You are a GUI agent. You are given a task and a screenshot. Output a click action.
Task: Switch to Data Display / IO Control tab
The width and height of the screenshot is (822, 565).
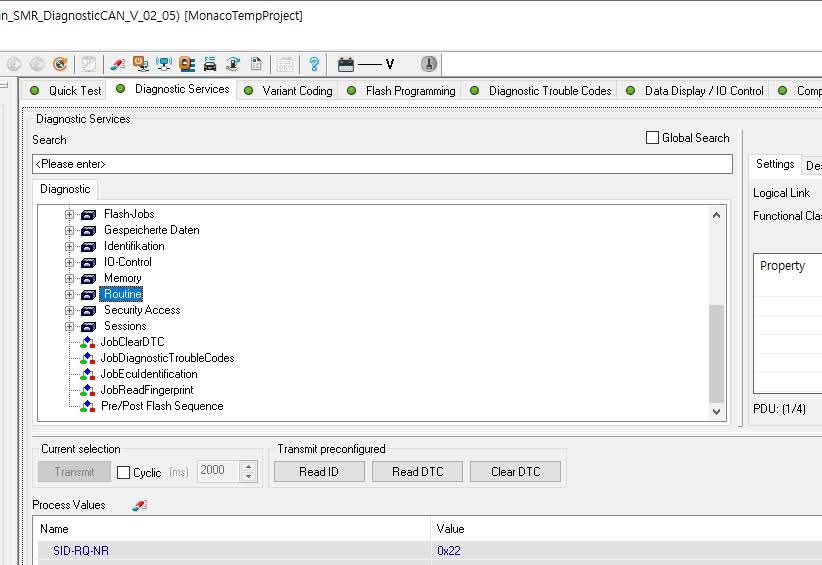695,91
